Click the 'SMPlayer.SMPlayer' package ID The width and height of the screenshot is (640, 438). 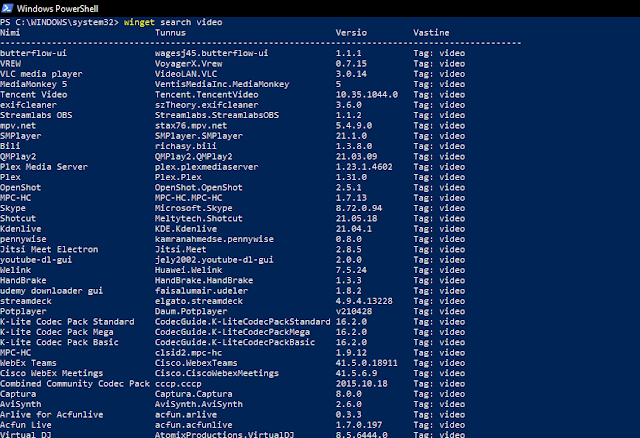[x=199, y=136]
